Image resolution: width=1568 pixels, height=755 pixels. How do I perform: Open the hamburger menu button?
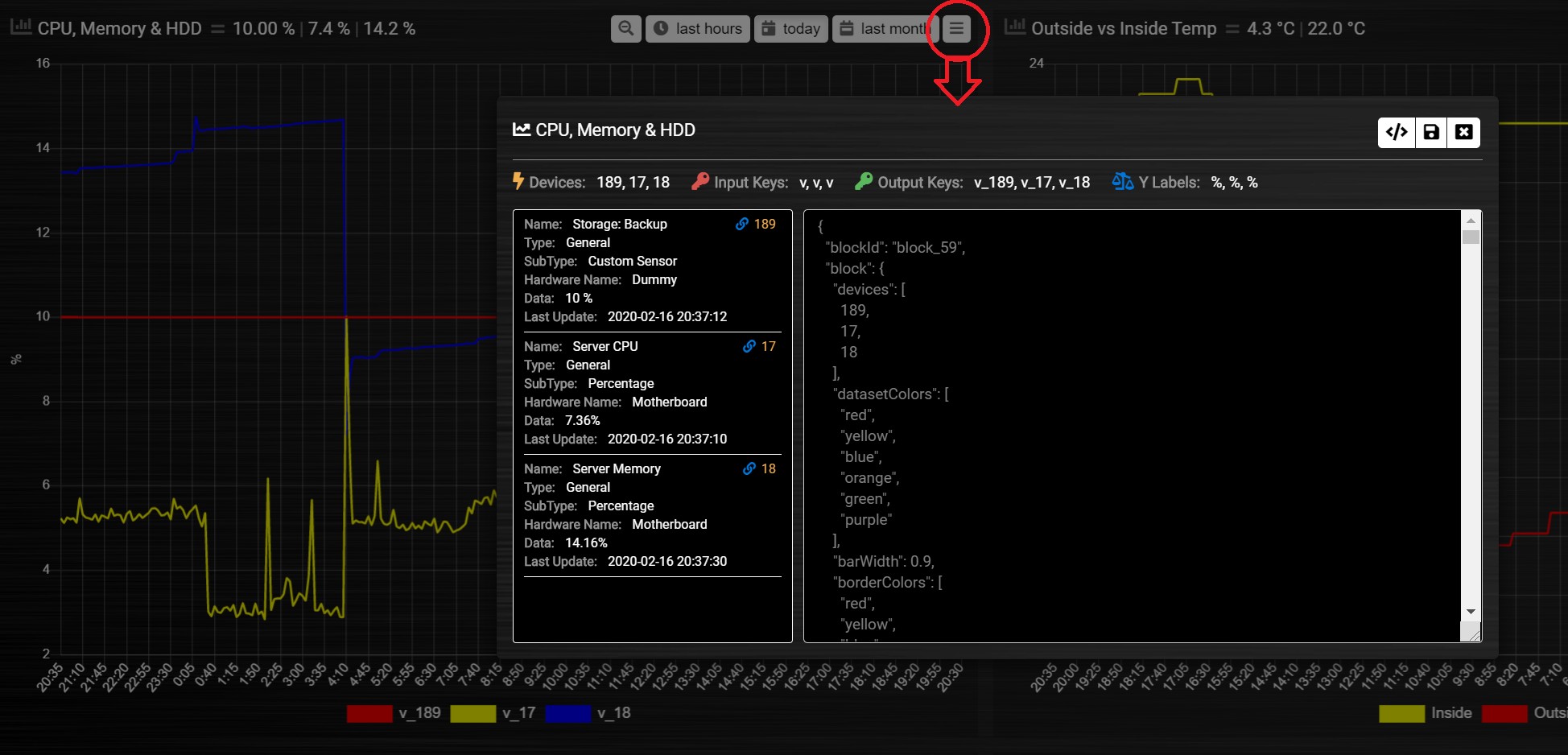956,29
